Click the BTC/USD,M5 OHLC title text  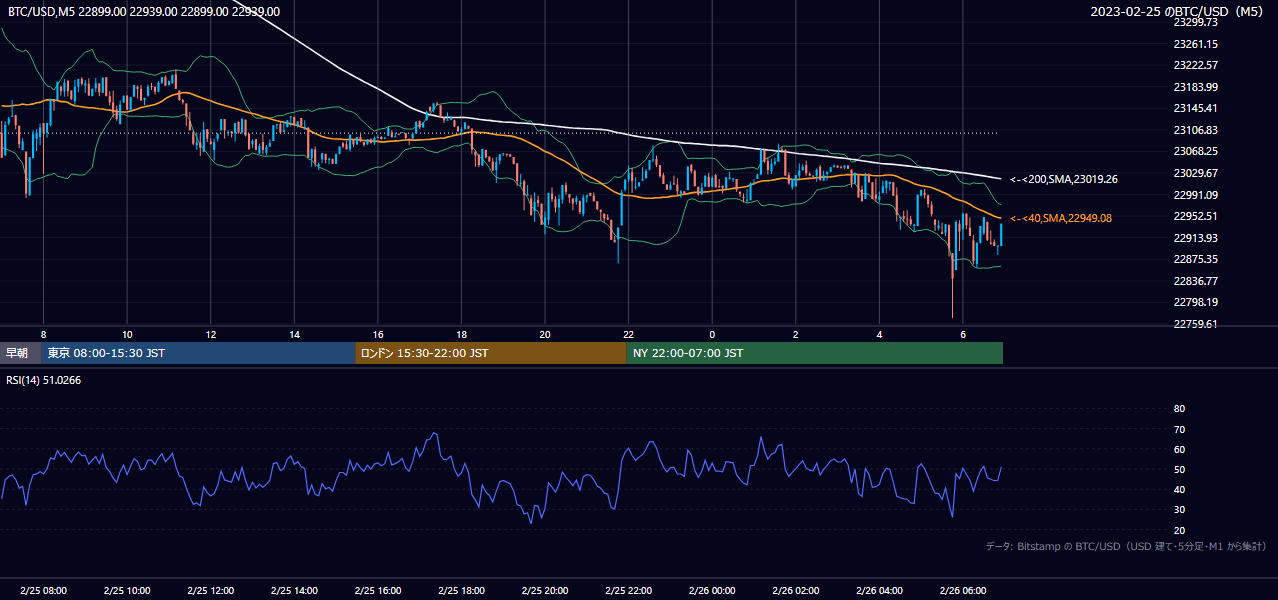pyautogui.click(x=144, y=11)
